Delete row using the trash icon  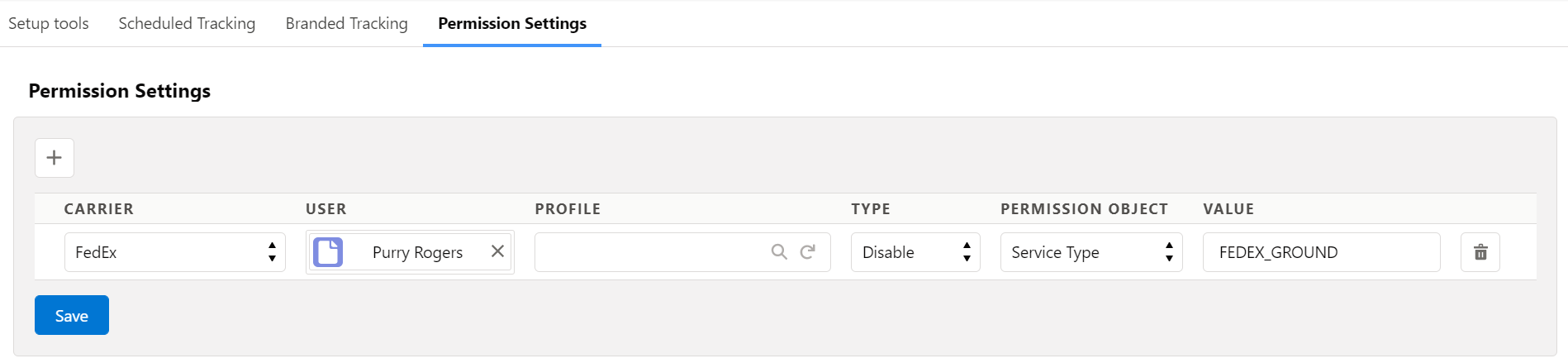click(1480, 252)
